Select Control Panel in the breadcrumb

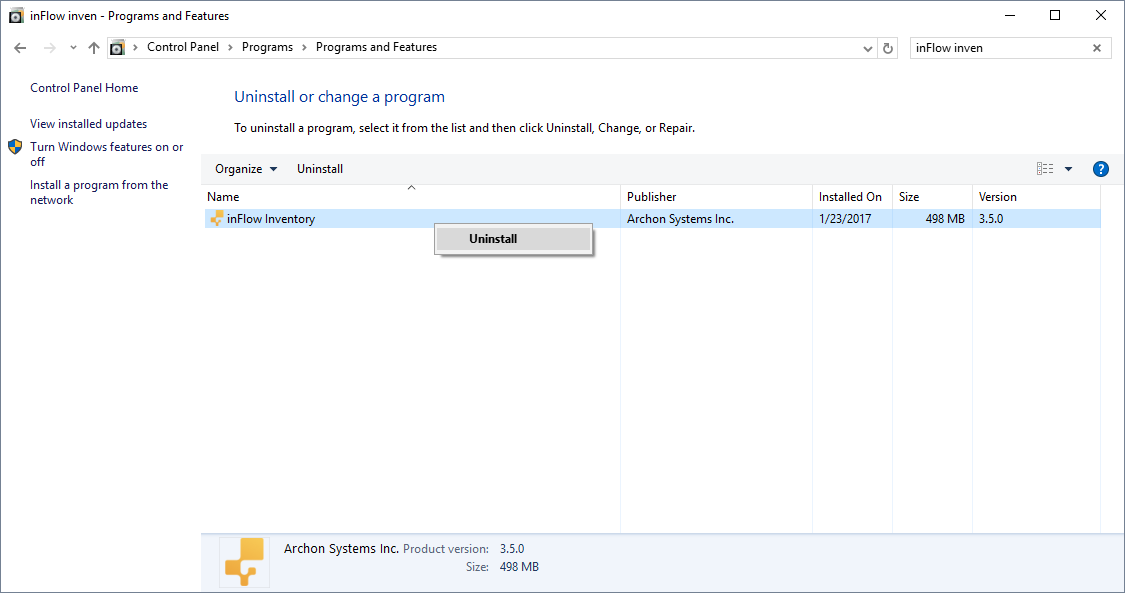[x=183, y=47]
